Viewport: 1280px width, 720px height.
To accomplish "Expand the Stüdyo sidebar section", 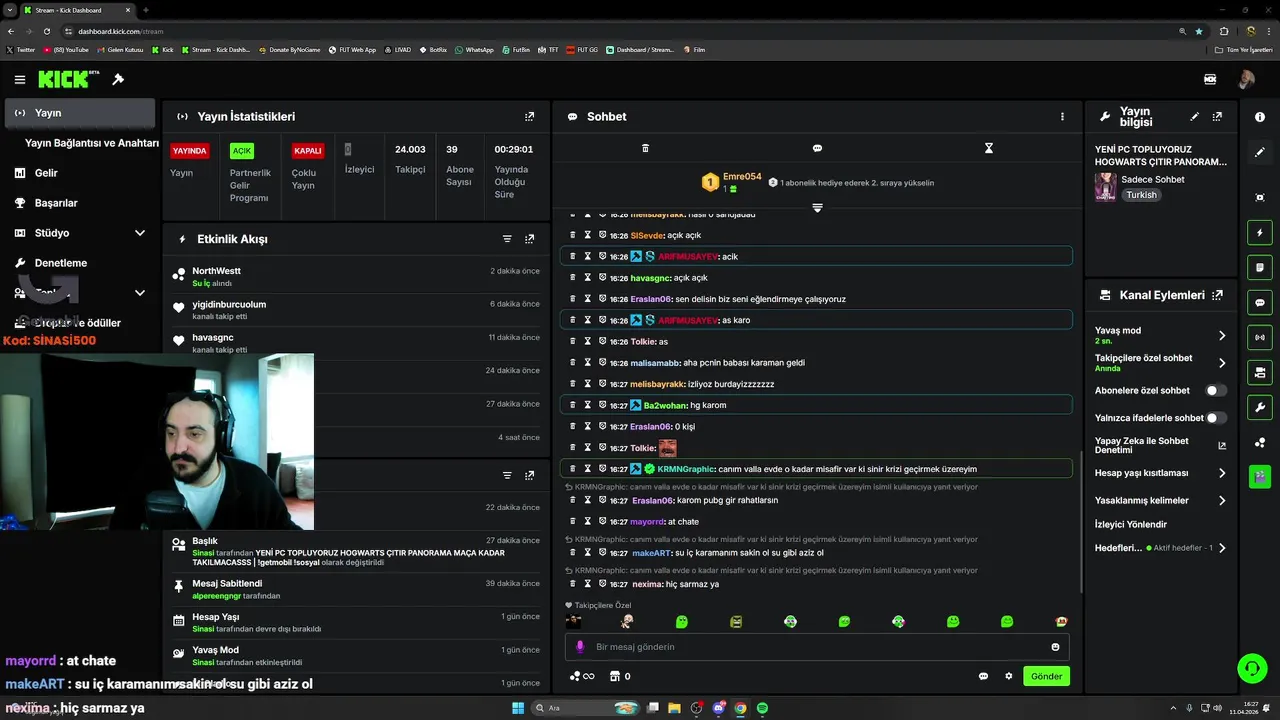I will pyautogui.click(x=139, y=233).
